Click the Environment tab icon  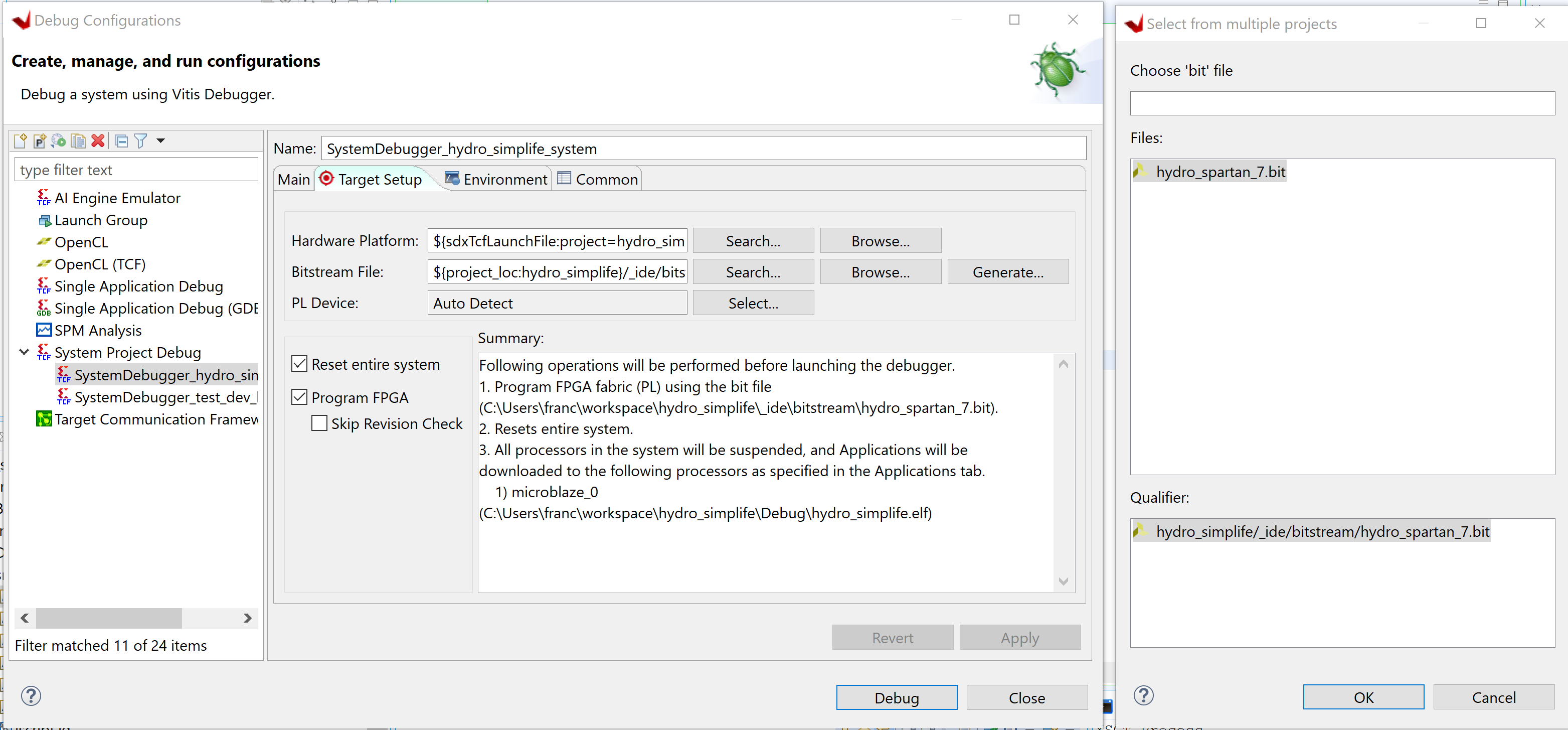tap(452, 179)
